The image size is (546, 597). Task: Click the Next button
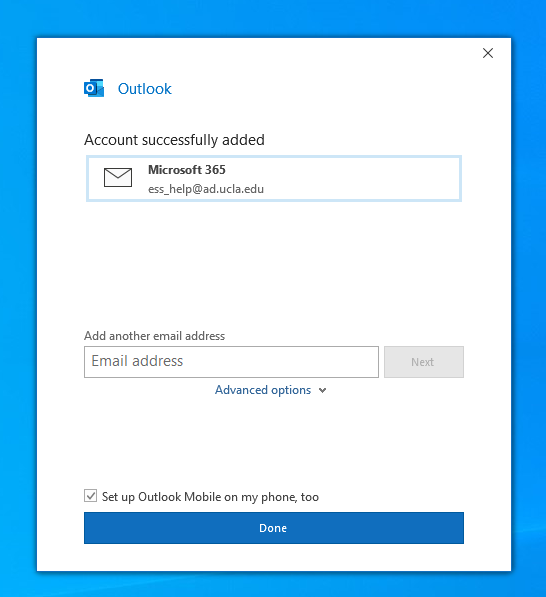(x=424, y=362)
